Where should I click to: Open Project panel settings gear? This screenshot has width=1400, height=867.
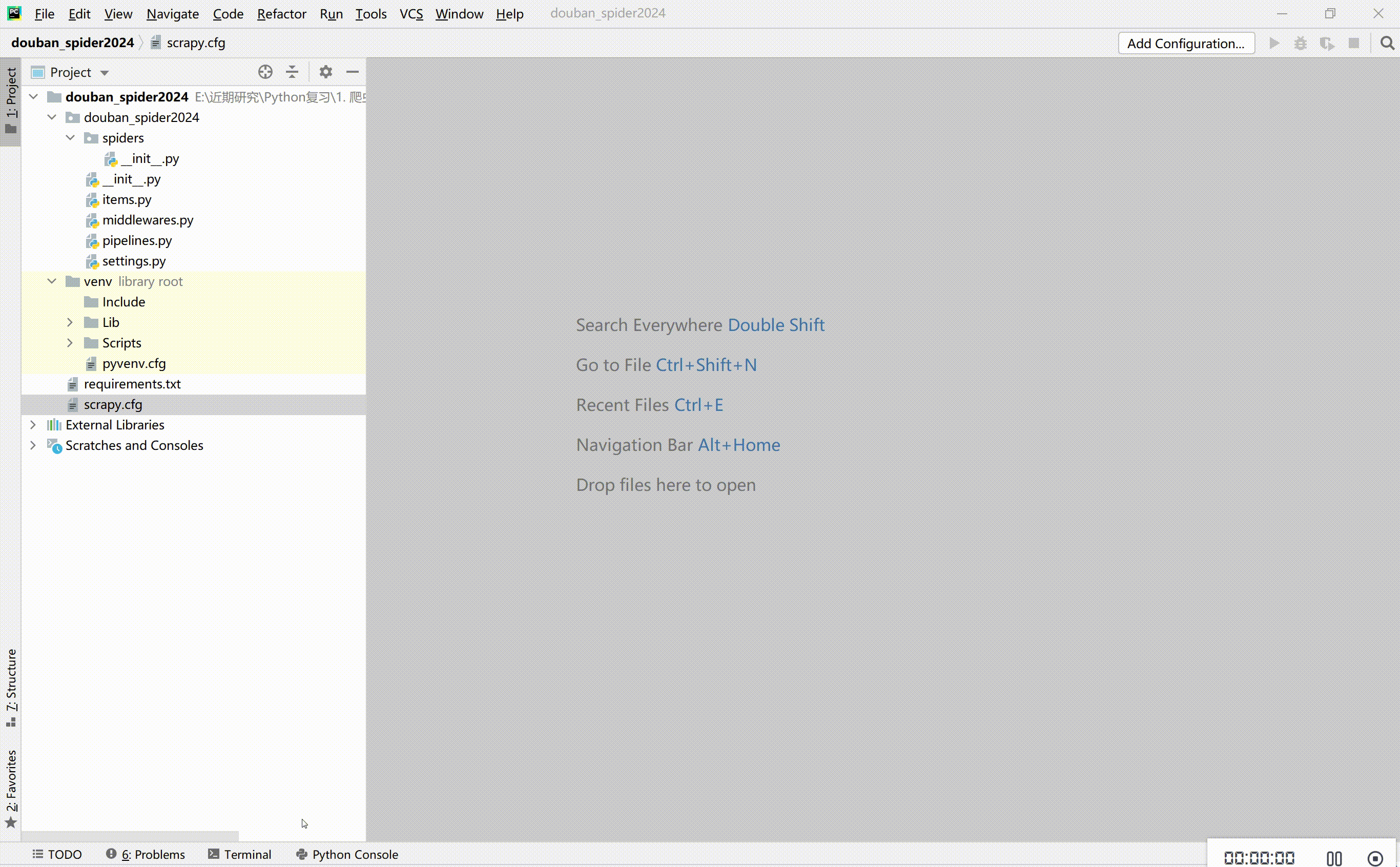(325, 72)
